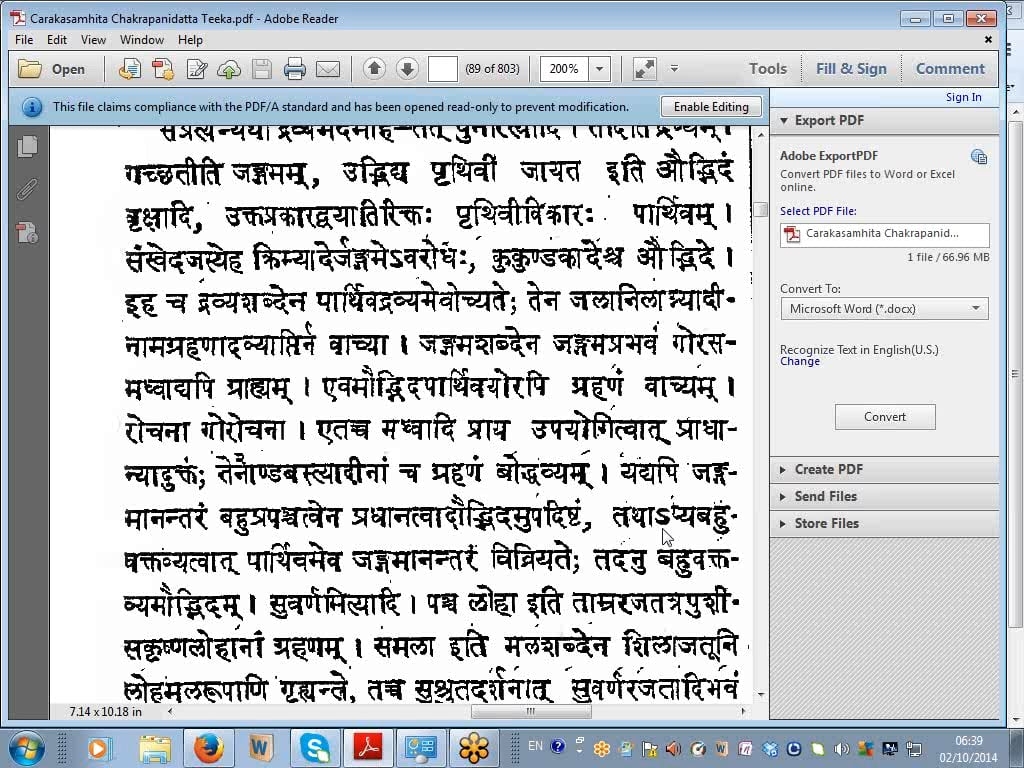Go to previous page with up arrow
The image size is (1024, 768).
click(374, 69)
